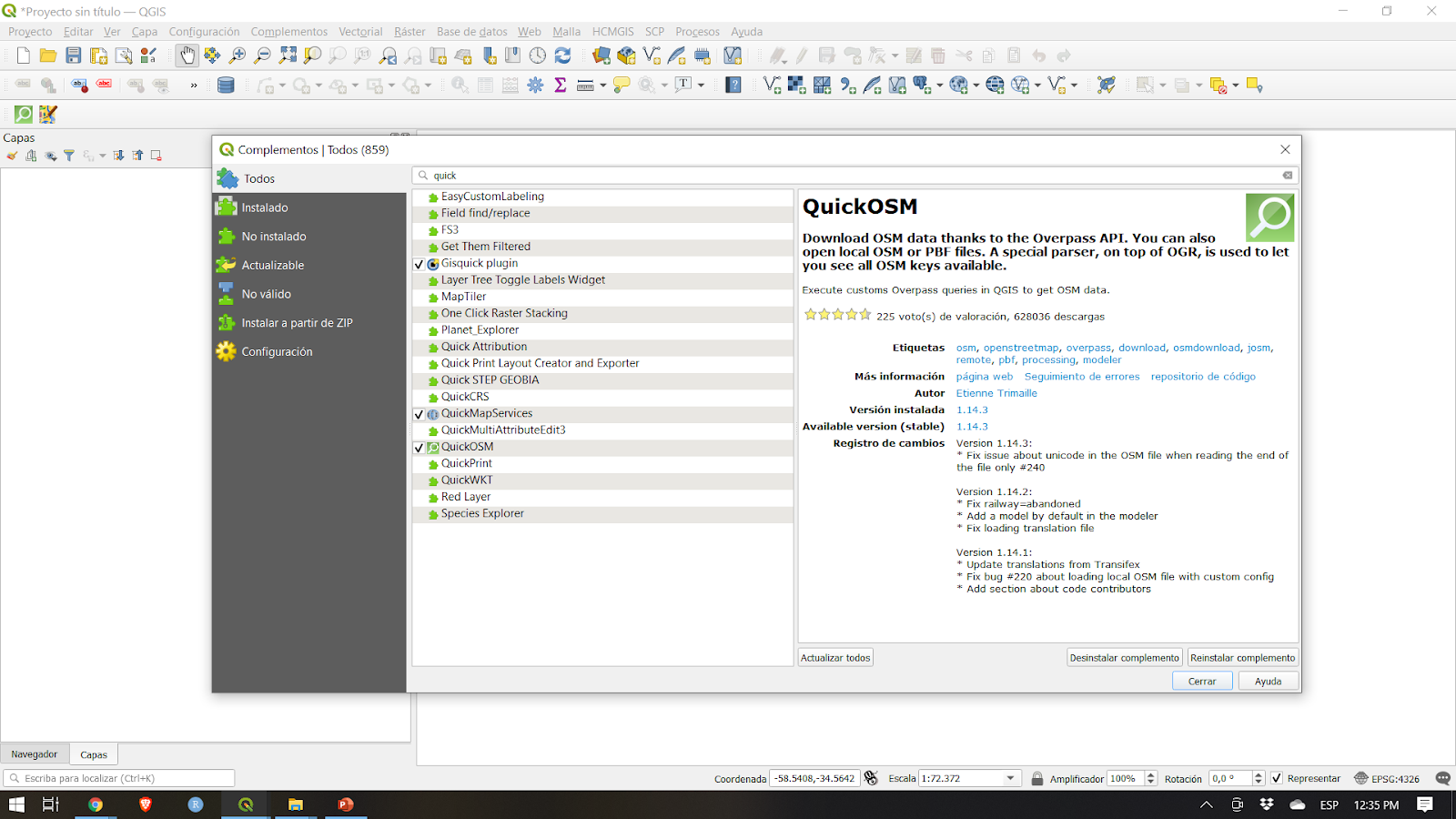Image resolution: width=1456 pixels, height=819 pixels.
Task: Refresh the map canvas with refresh icon
Action: tap(563, 56)
